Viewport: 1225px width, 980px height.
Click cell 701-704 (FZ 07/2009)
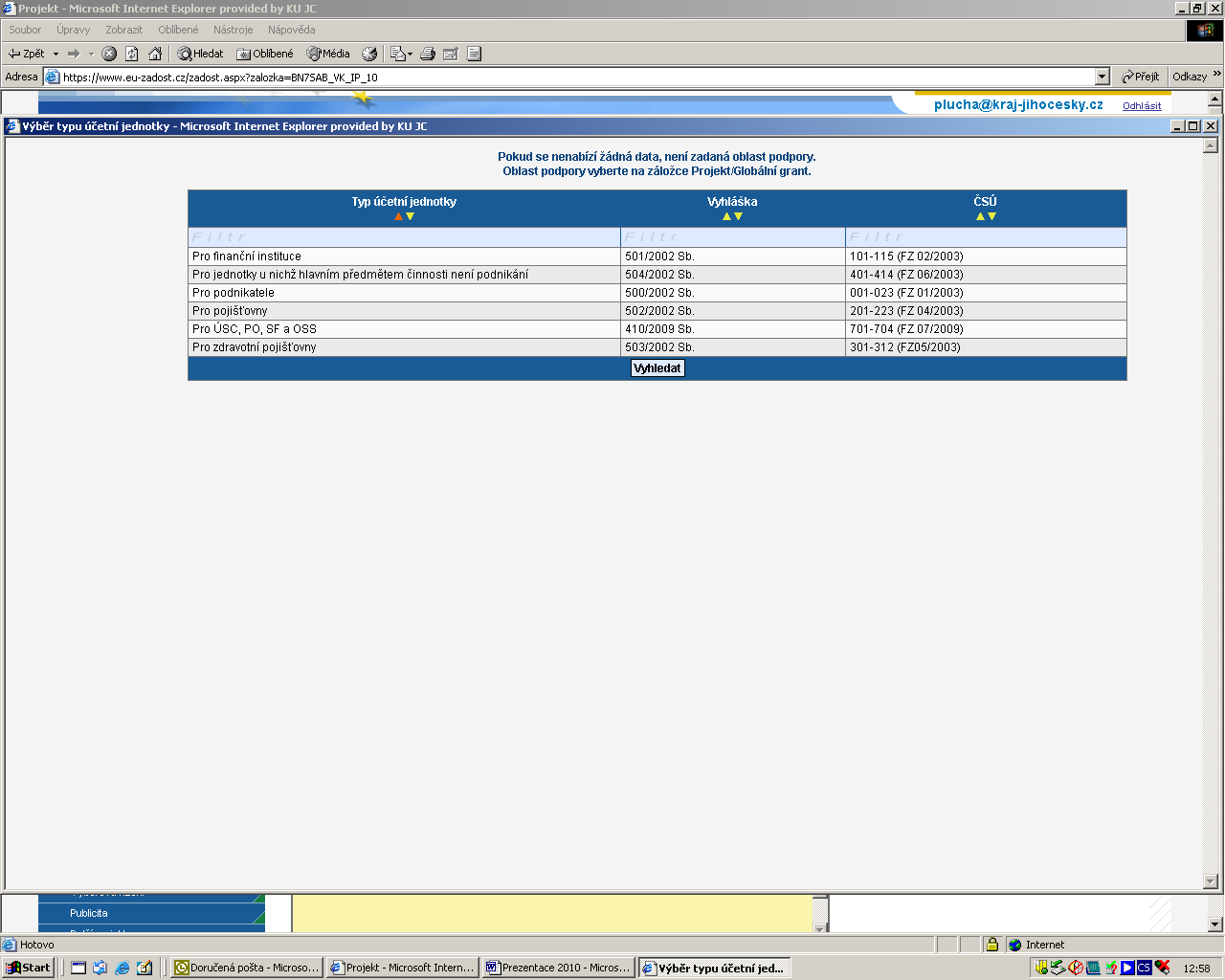tap(986, 329)
